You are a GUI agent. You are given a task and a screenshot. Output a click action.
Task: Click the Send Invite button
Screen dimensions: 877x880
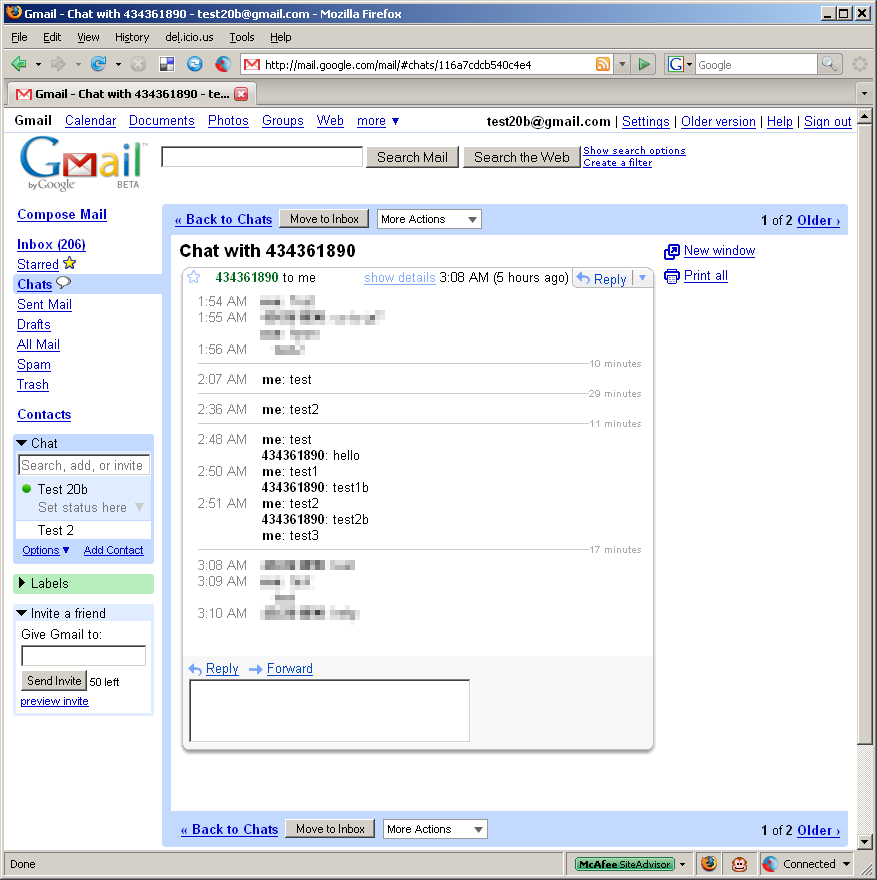54,681
